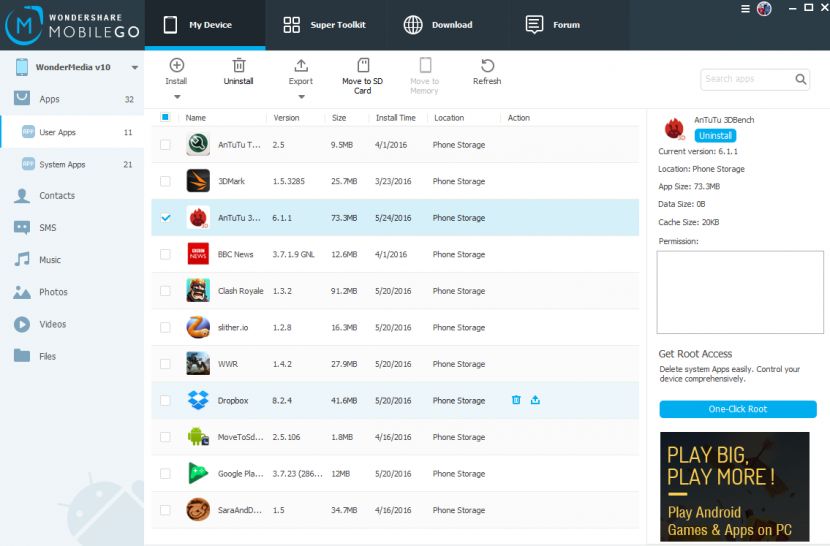Screen dimensions: 830x546
Task: Click the Permission list box
Action: click(x=740, y=292)
